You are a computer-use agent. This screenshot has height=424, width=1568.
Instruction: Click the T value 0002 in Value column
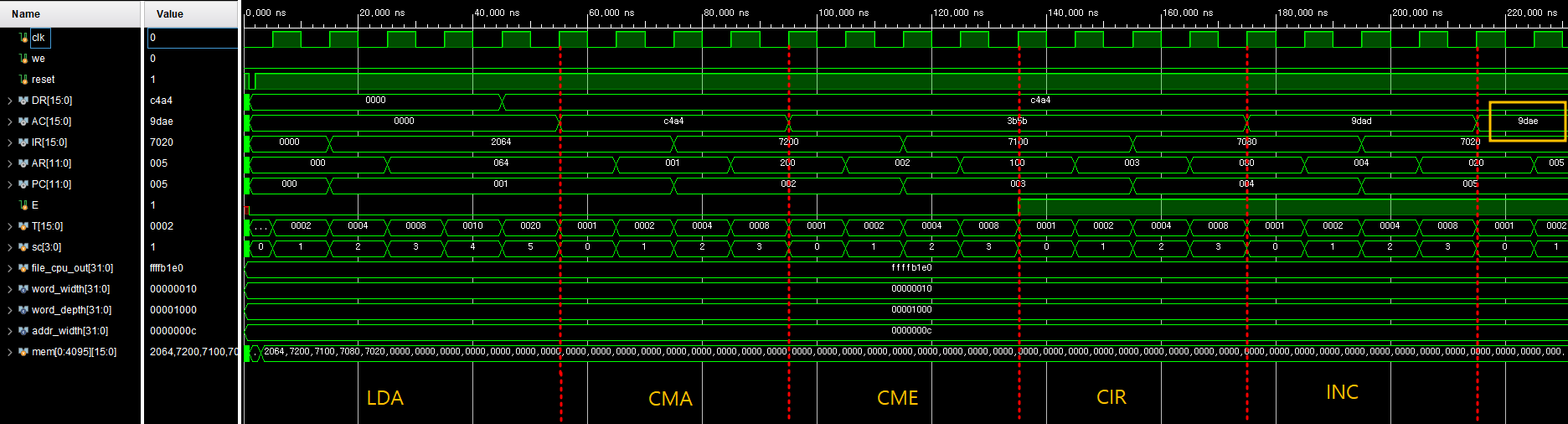tap(162, 226)
